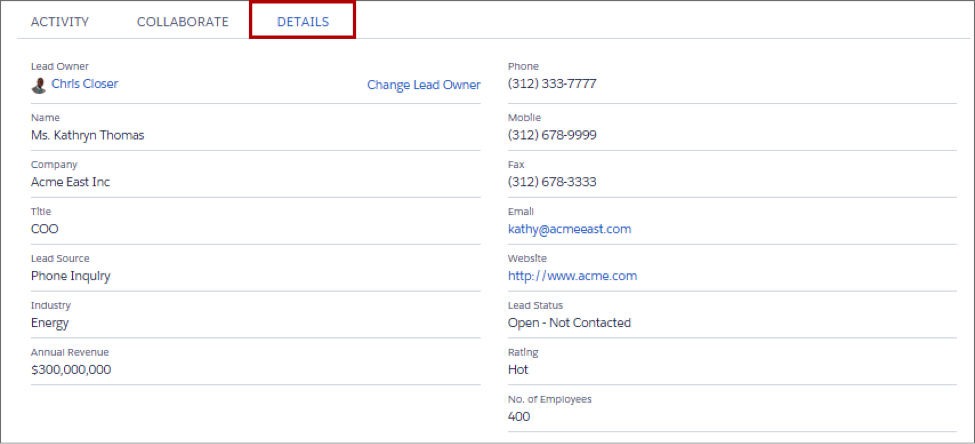Click the Energy industry value
Screen dimensions: 975x444
[x=50, y=323]
